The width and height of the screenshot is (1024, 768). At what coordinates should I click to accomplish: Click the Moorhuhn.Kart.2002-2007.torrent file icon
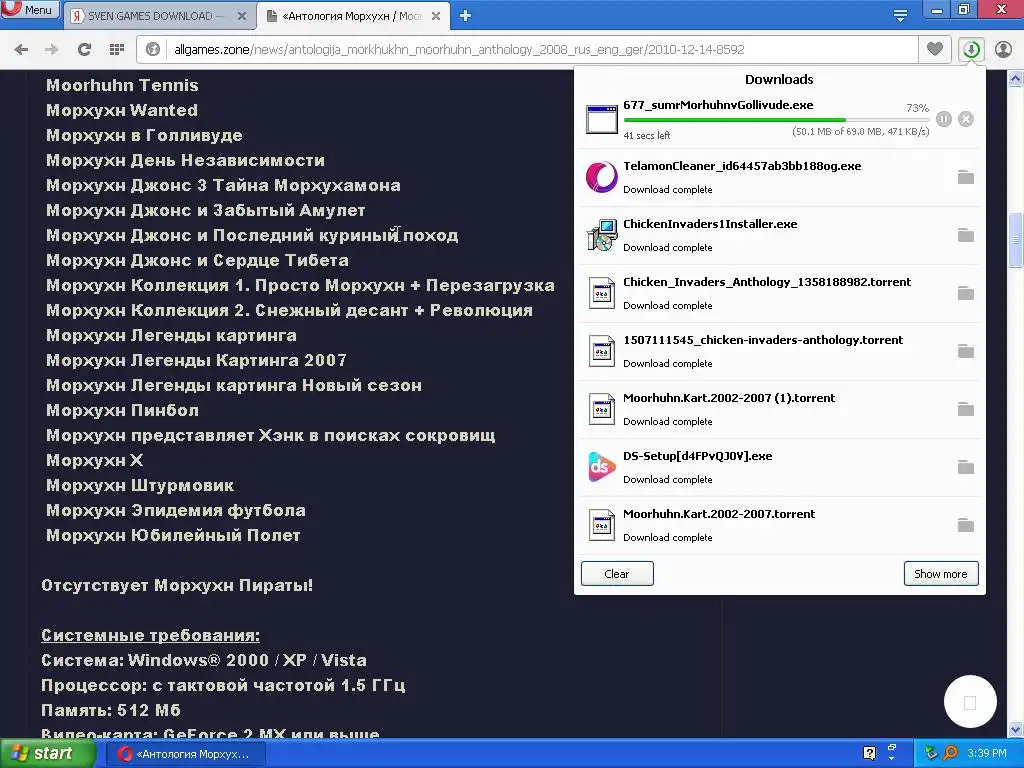(x=601, y=526)
